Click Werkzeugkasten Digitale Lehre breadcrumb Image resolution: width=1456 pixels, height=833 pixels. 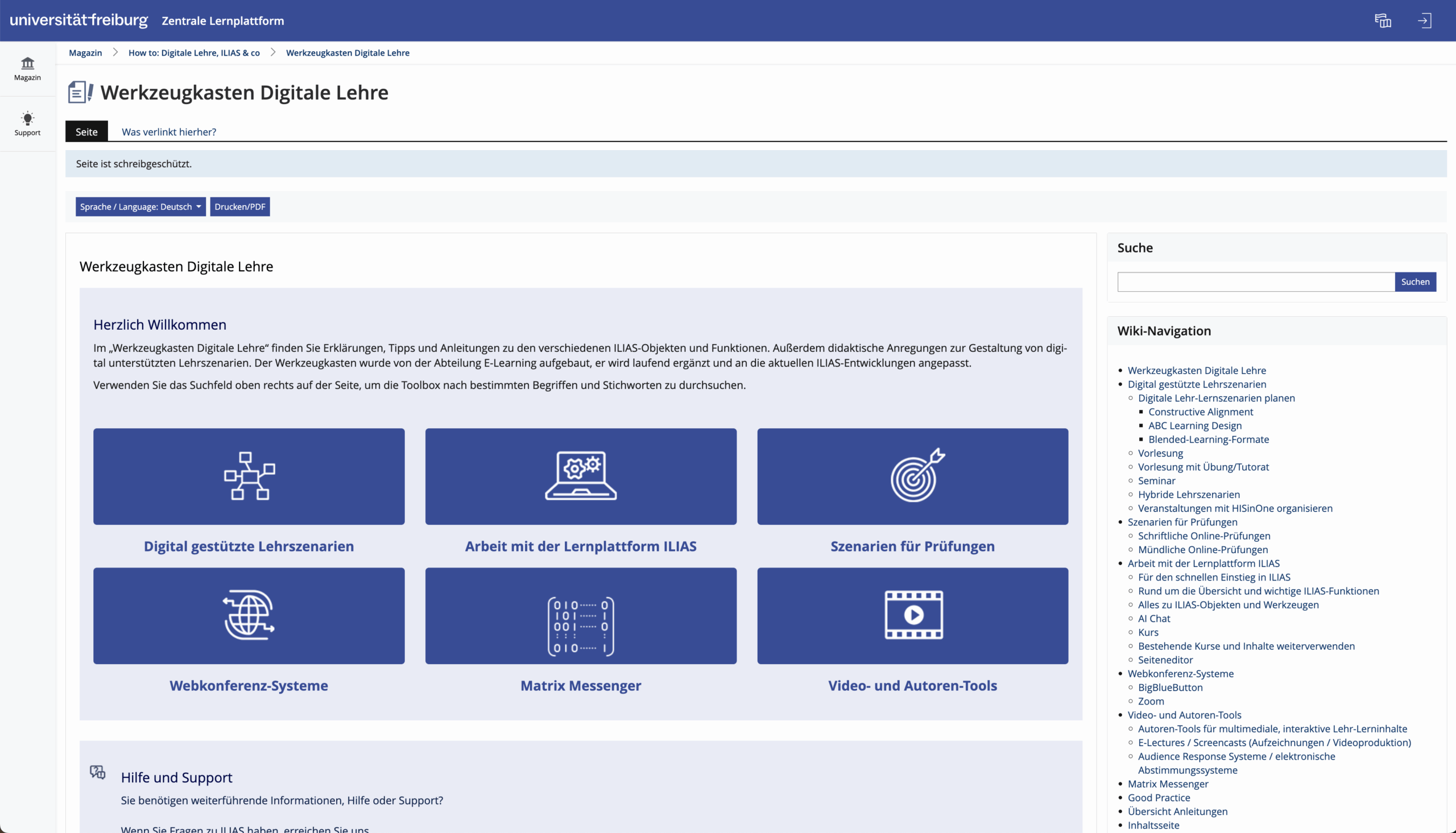(348, 53)
